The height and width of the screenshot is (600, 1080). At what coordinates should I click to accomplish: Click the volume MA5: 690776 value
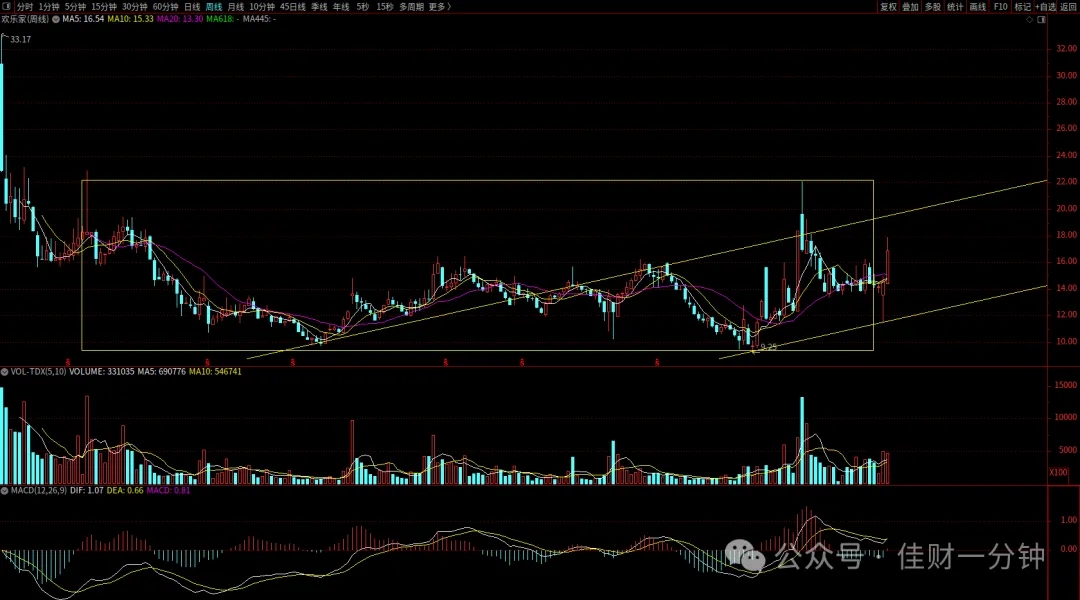tap(161, 372)
